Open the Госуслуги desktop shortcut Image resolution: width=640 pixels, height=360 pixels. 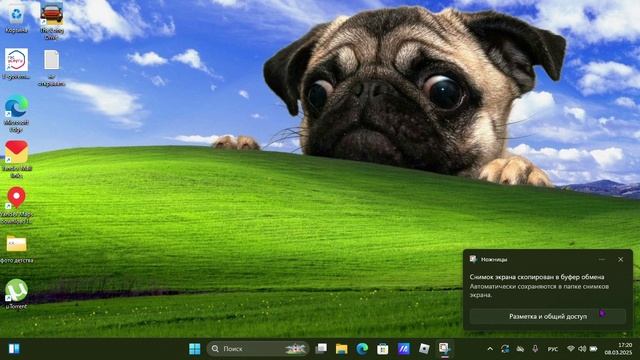(16, 63)
